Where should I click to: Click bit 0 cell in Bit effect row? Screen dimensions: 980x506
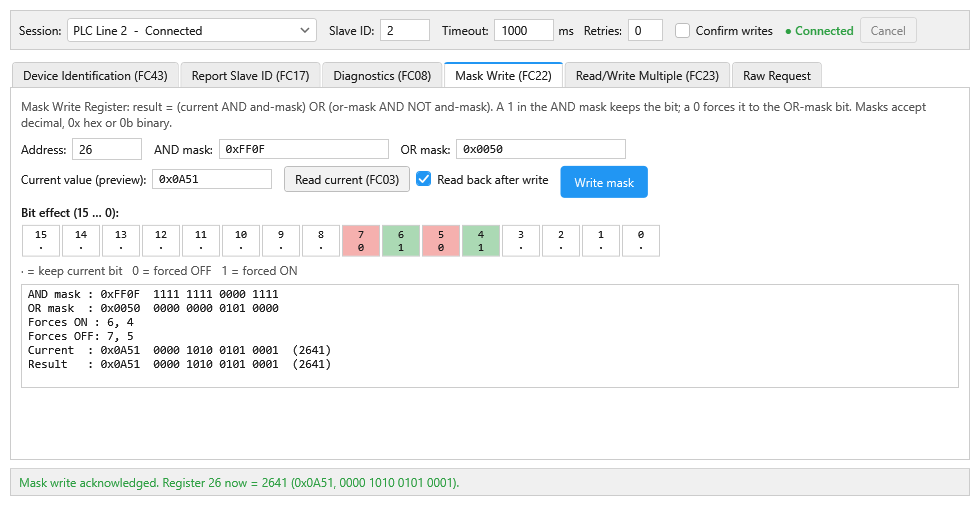click(x=641, y=241)
